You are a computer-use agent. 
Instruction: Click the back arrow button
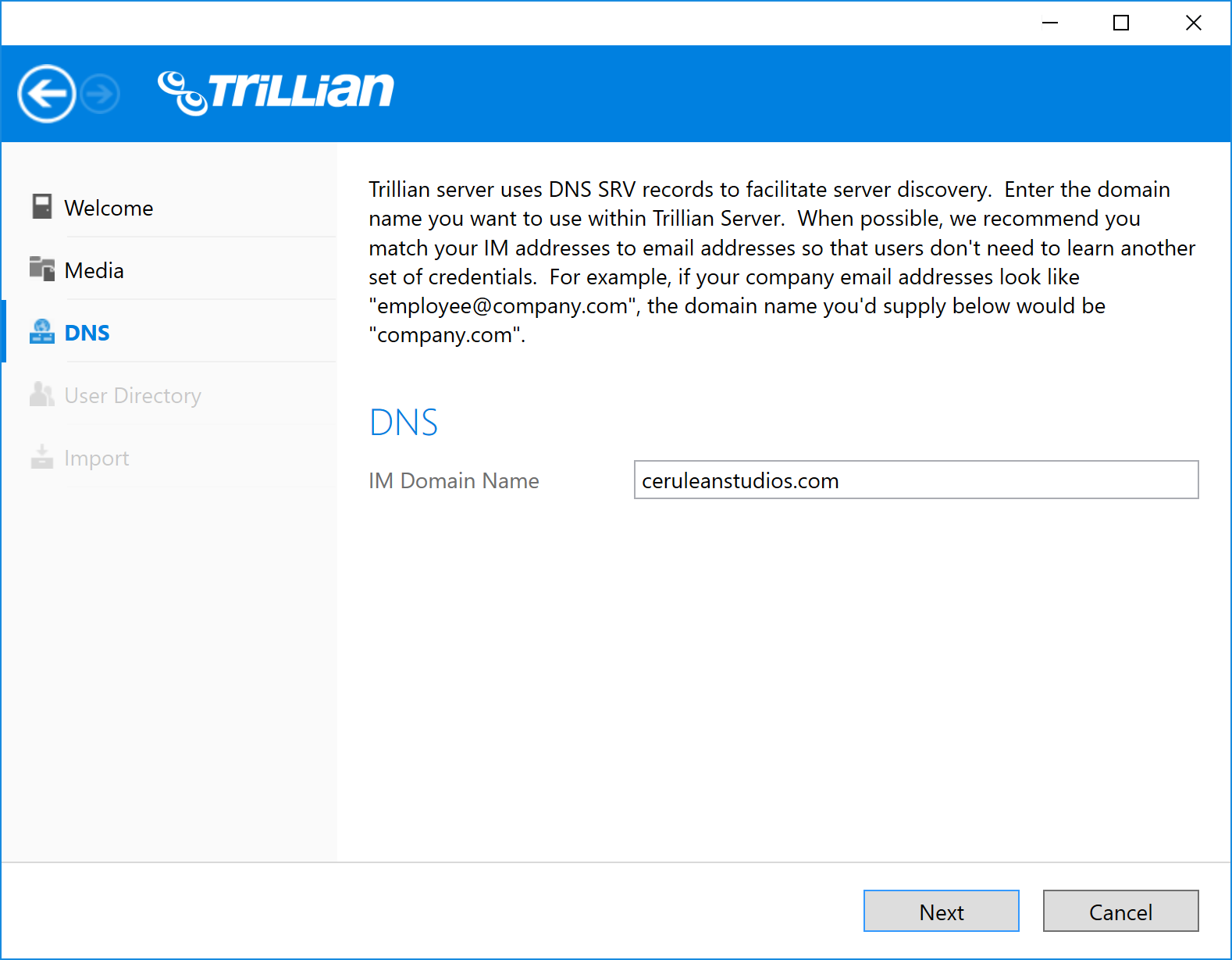tap(47, 94)
